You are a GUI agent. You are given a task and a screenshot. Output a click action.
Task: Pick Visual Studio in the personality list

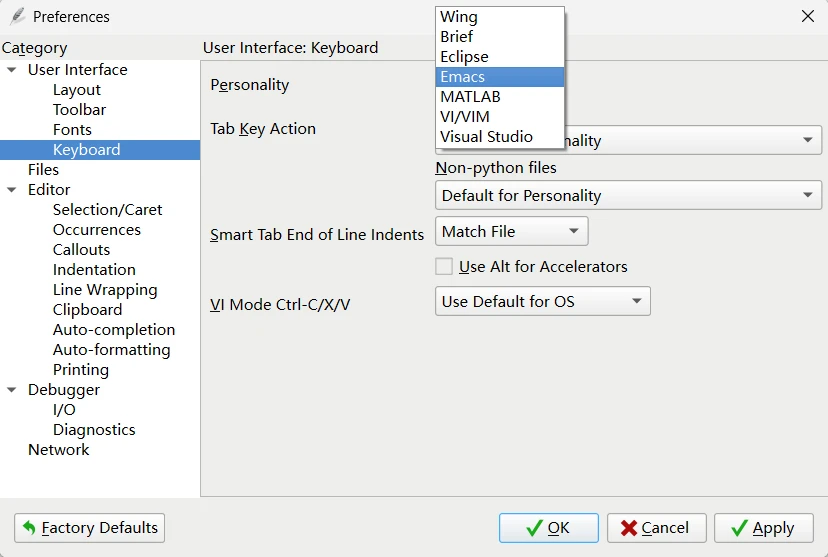tap(500, 137)
